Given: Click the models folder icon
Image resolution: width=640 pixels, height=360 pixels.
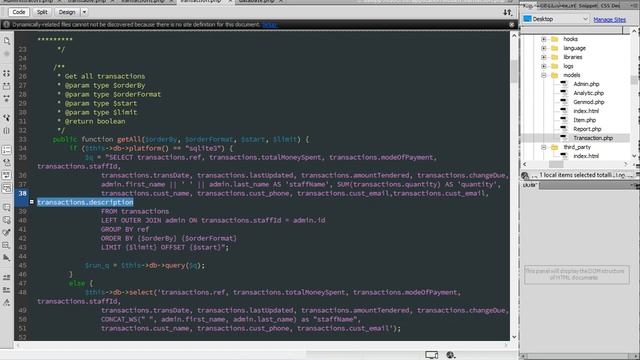Looking at the screenshot, I should tap(554, 75).
